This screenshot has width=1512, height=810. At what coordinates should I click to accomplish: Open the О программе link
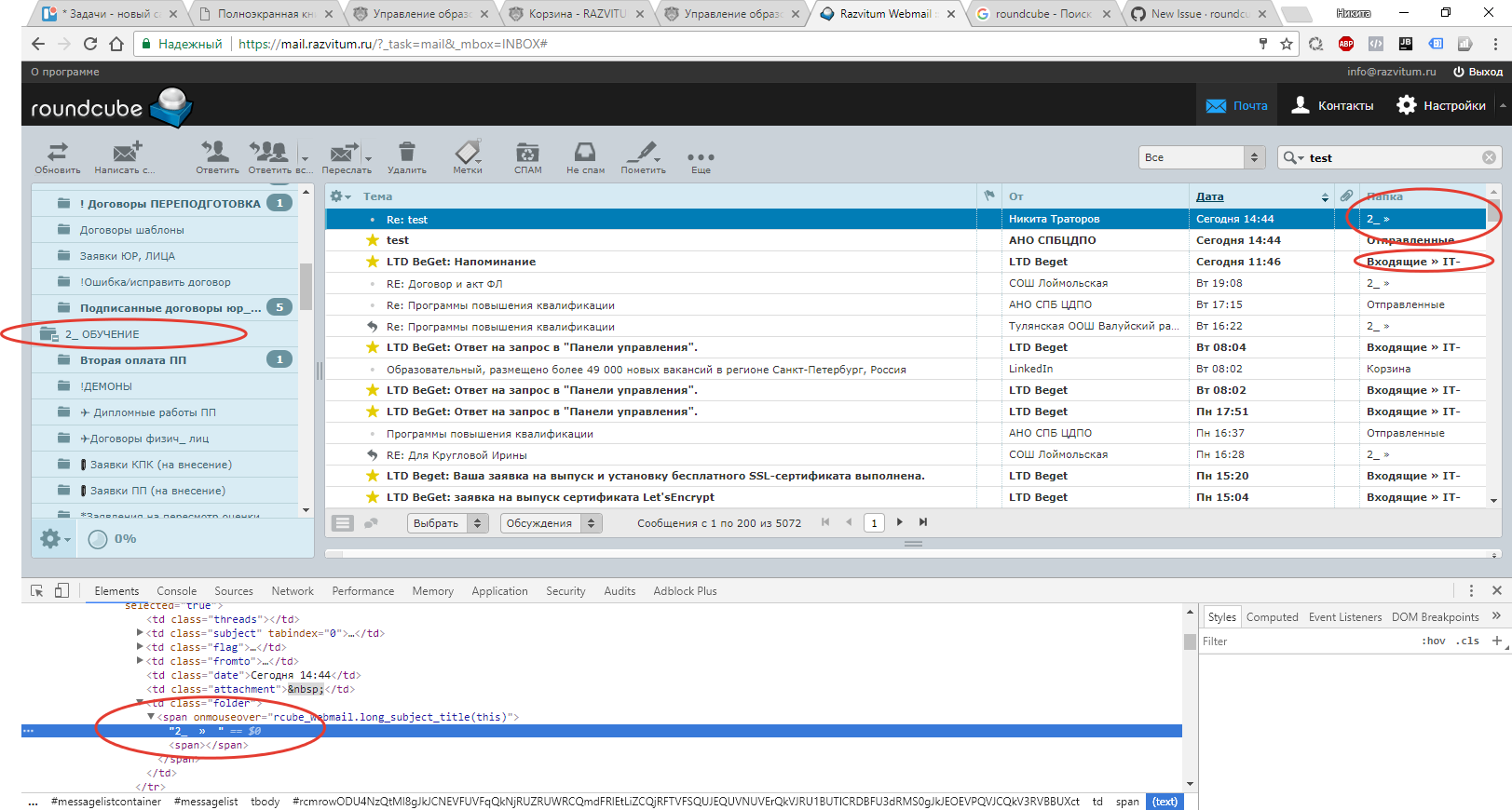(65, 72)
